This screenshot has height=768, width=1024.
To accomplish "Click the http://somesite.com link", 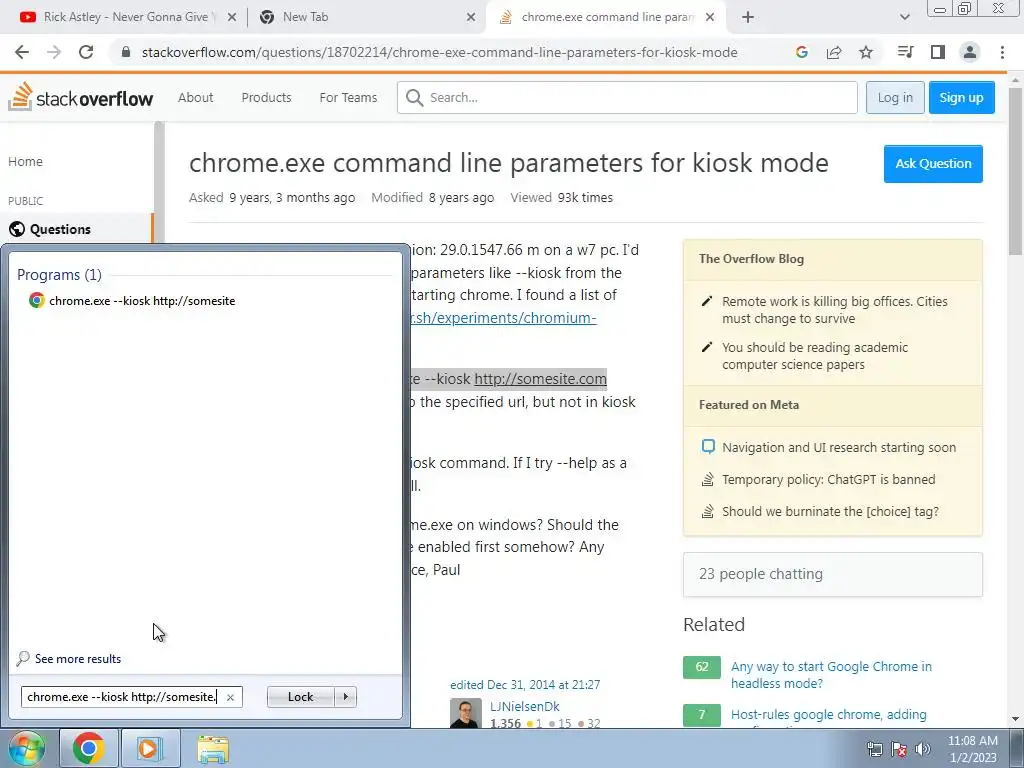I will [x=540, y=379].
